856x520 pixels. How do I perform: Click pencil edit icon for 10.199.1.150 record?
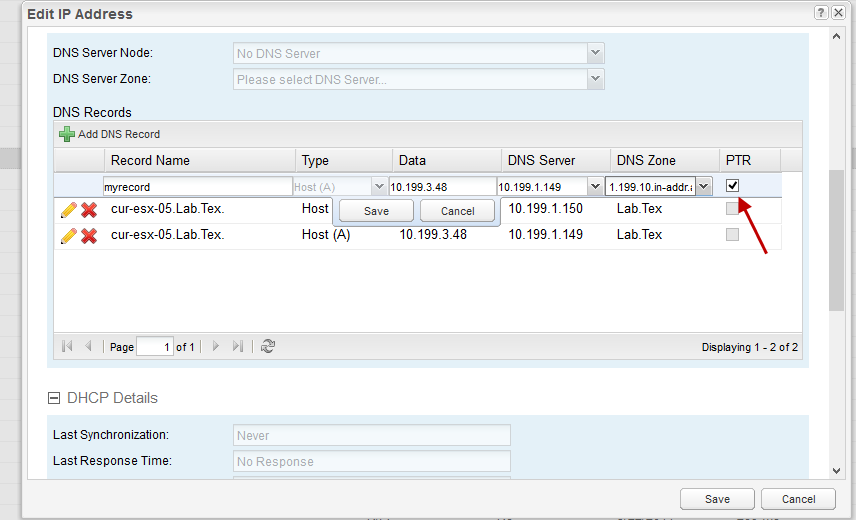(x=69, y=210)
